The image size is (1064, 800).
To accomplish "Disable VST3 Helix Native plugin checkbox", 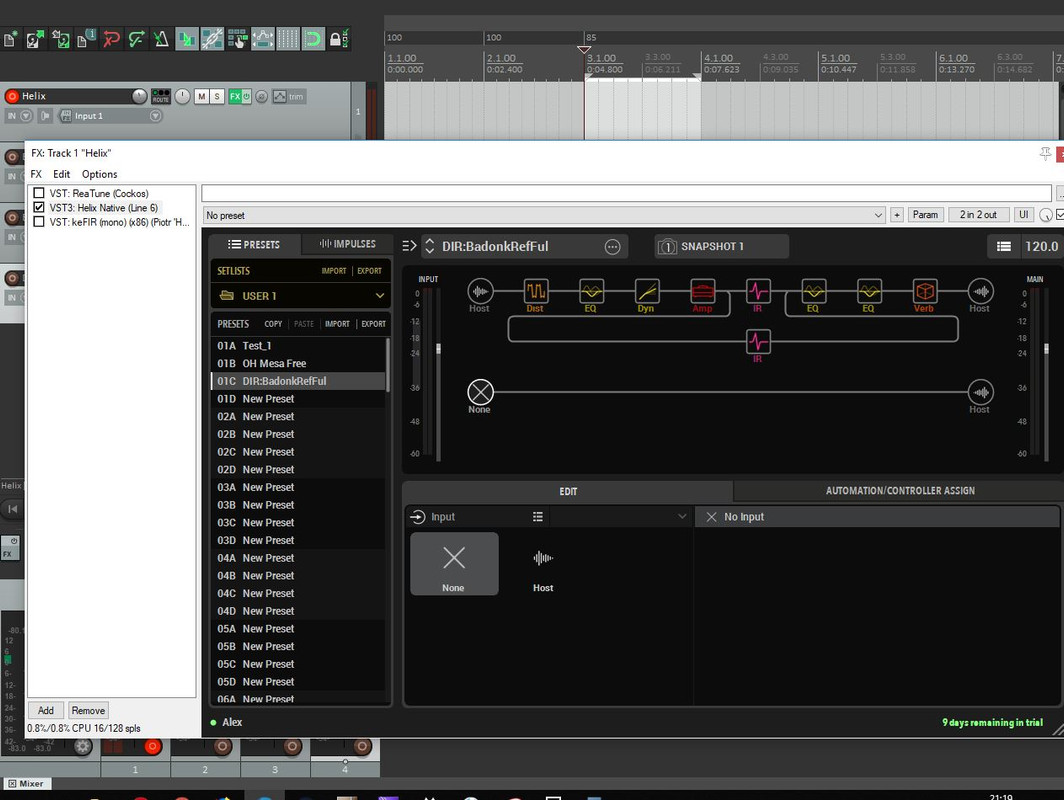I will click(39, 208).
